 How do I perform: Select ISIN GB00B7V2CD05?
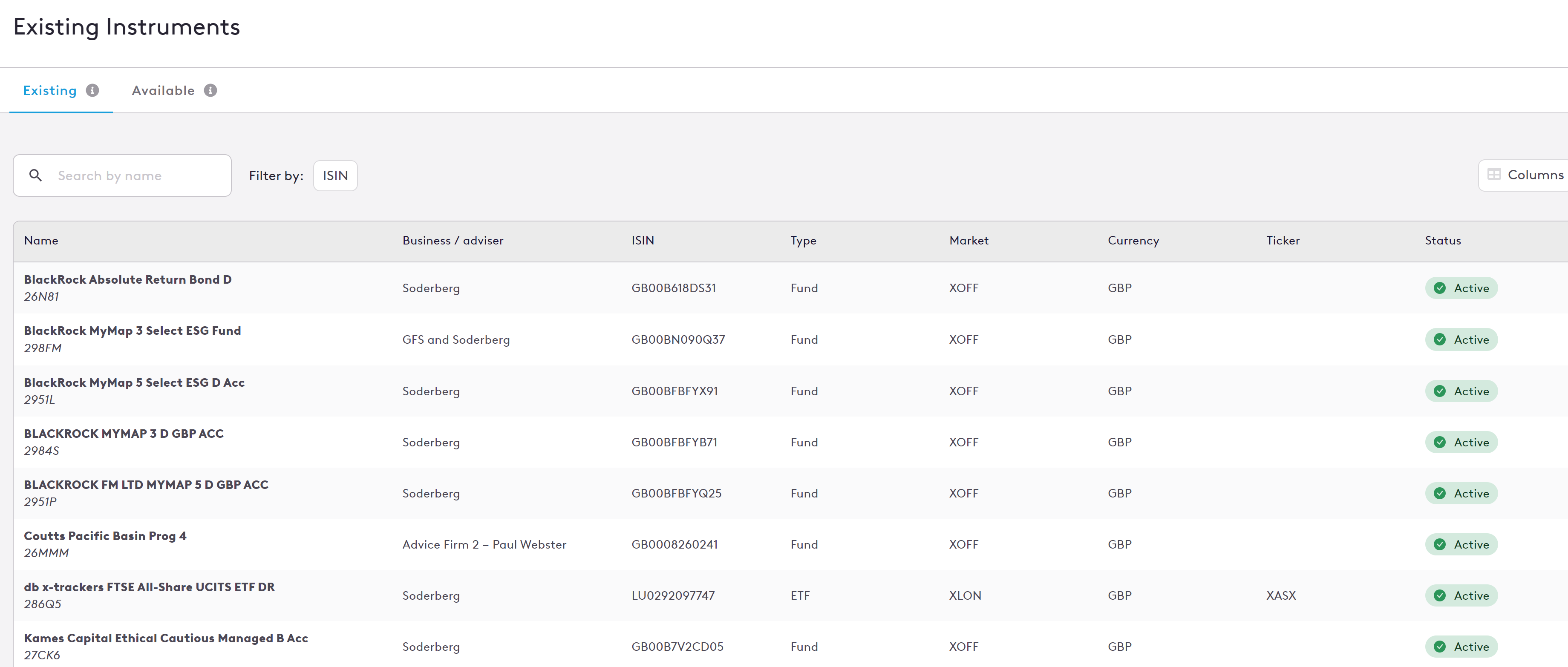tap(677, 647)
